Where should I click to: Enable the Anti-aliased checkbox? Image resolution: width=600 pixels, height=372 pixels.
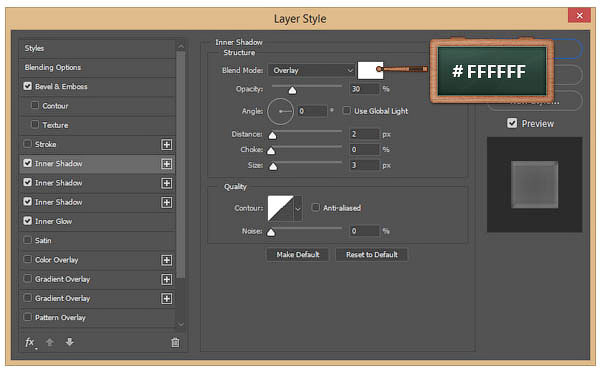point(316,207)
